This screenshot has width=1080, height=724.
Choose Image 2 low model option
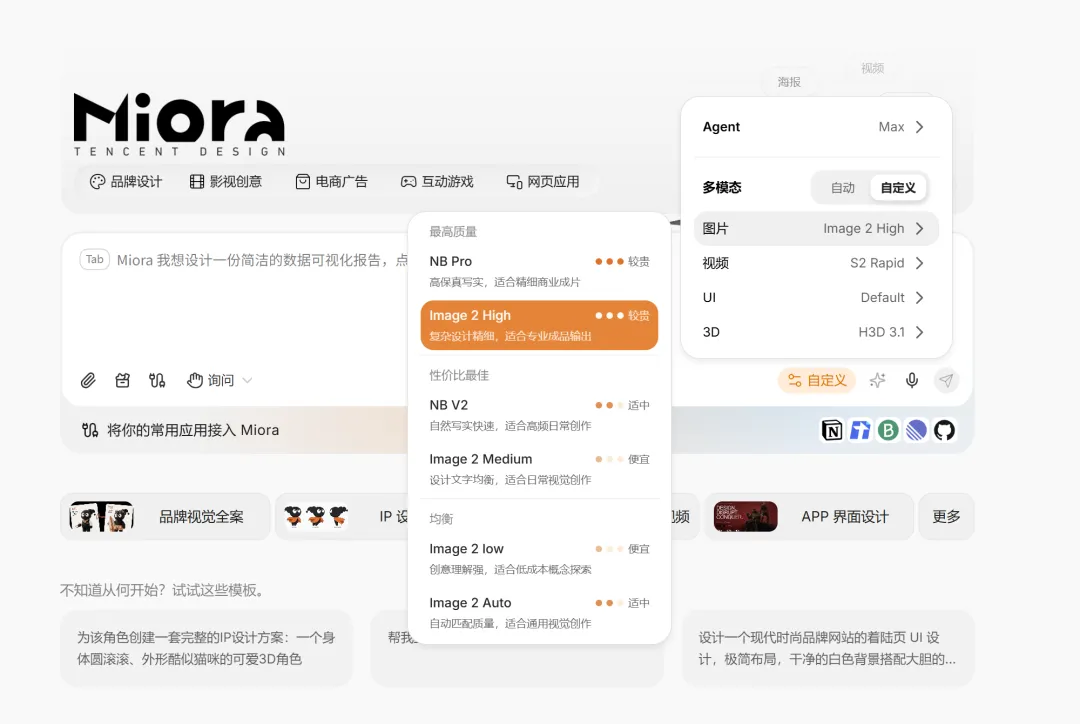[x=539, y=558]
